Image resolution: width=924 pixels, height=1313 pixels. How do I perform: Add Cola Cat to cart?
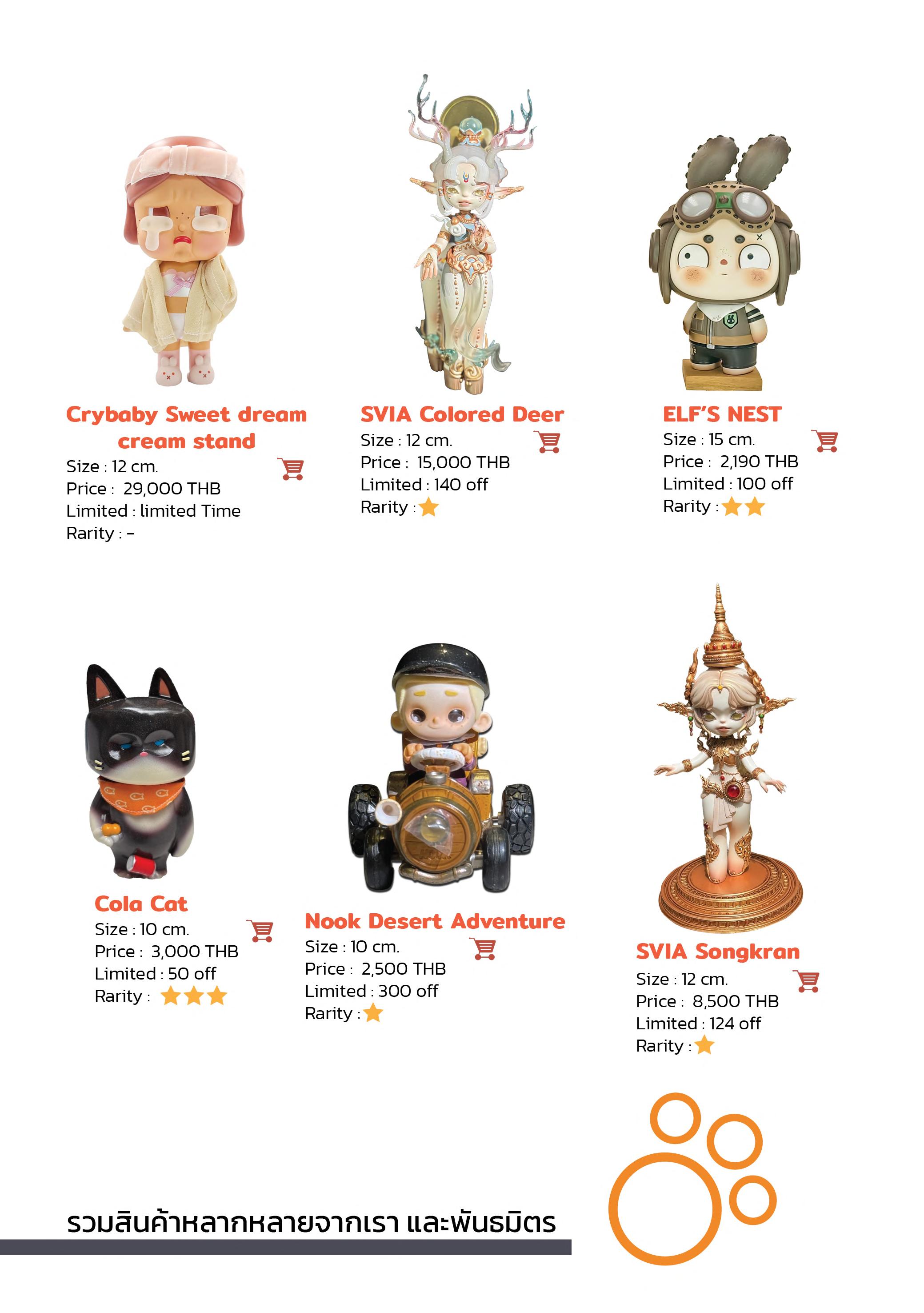point(261,931)
